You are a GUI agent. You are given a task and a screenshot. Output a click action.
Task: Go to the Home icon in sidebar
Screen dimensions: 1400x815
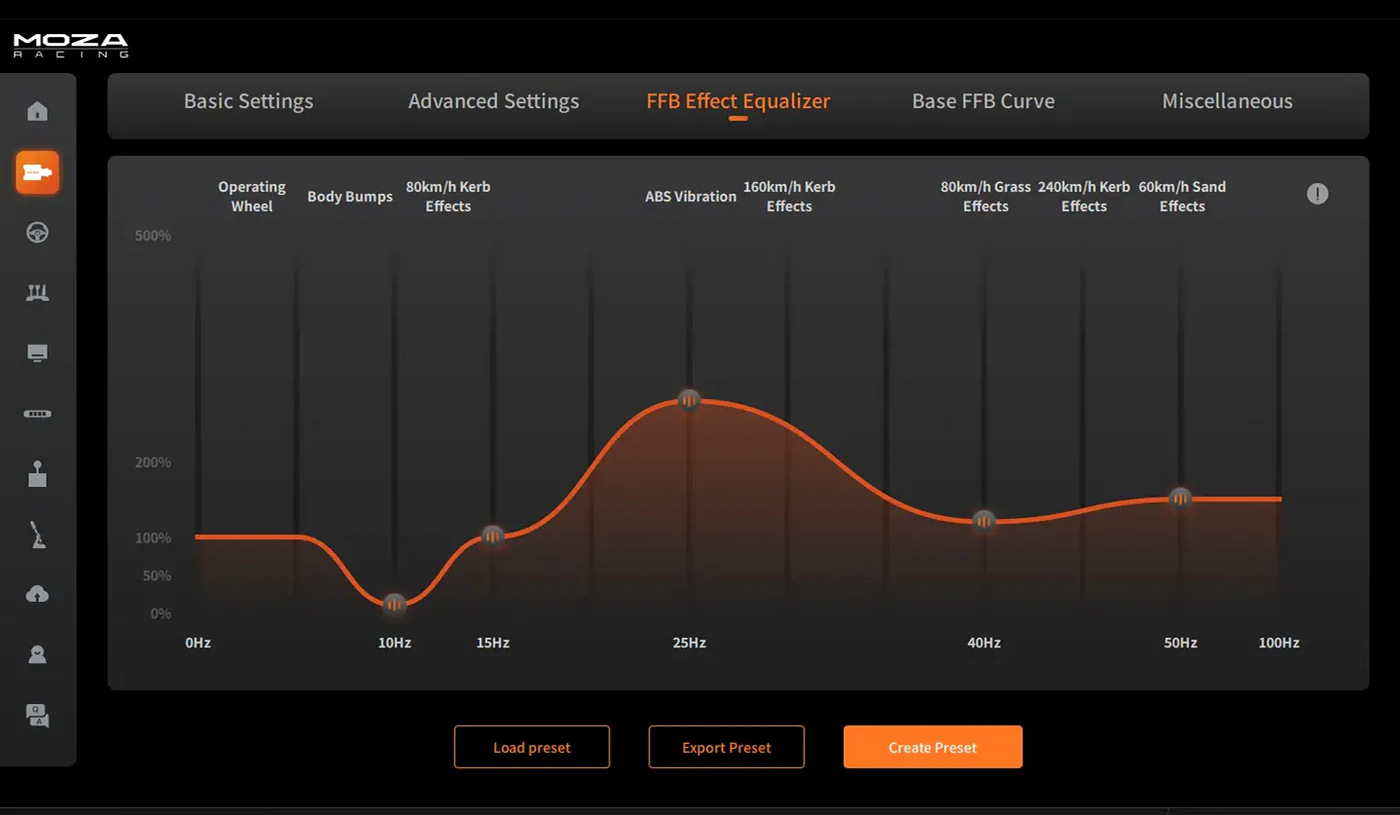click(x=37, y=111)
